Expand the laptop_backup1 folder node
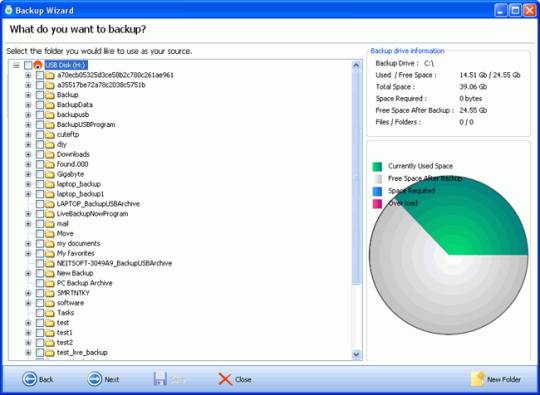Screen dimensions: 540x395 [x=28, y=194]
